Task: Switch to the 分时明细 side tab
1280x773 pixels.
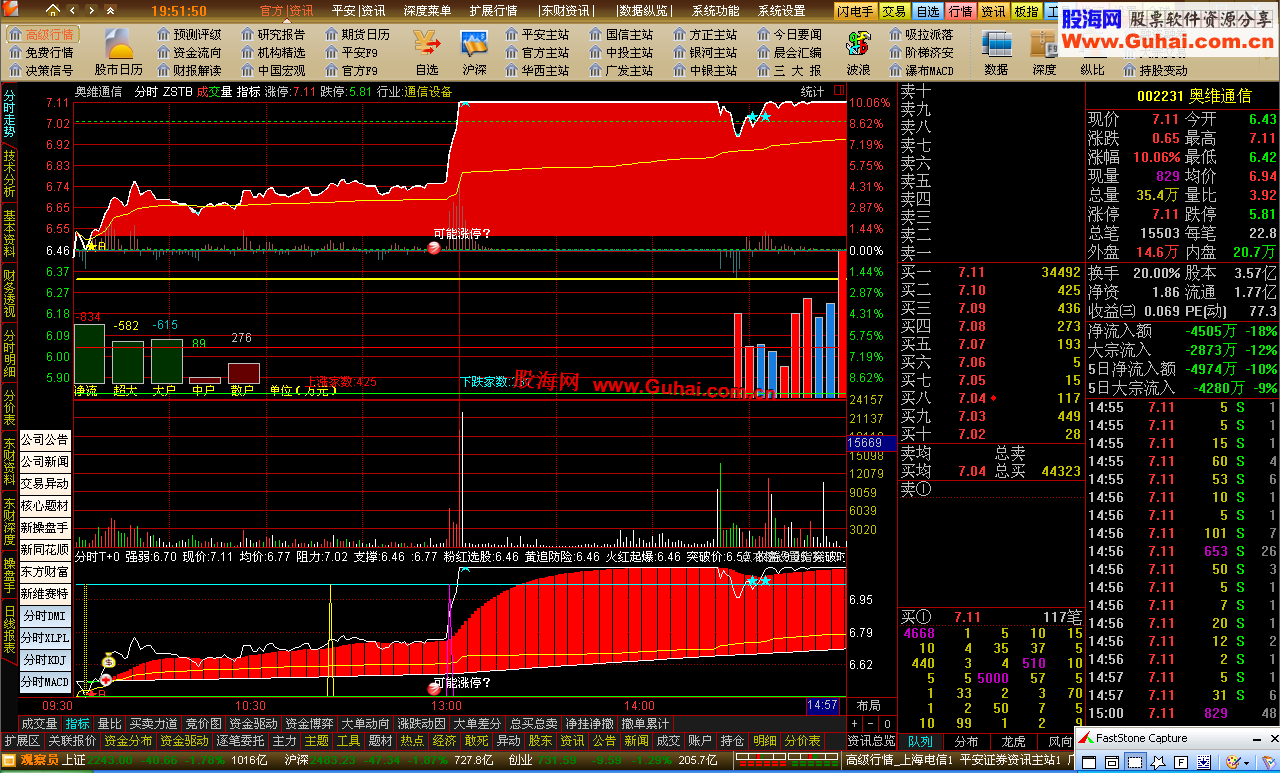Action: [x=9, y=353]
